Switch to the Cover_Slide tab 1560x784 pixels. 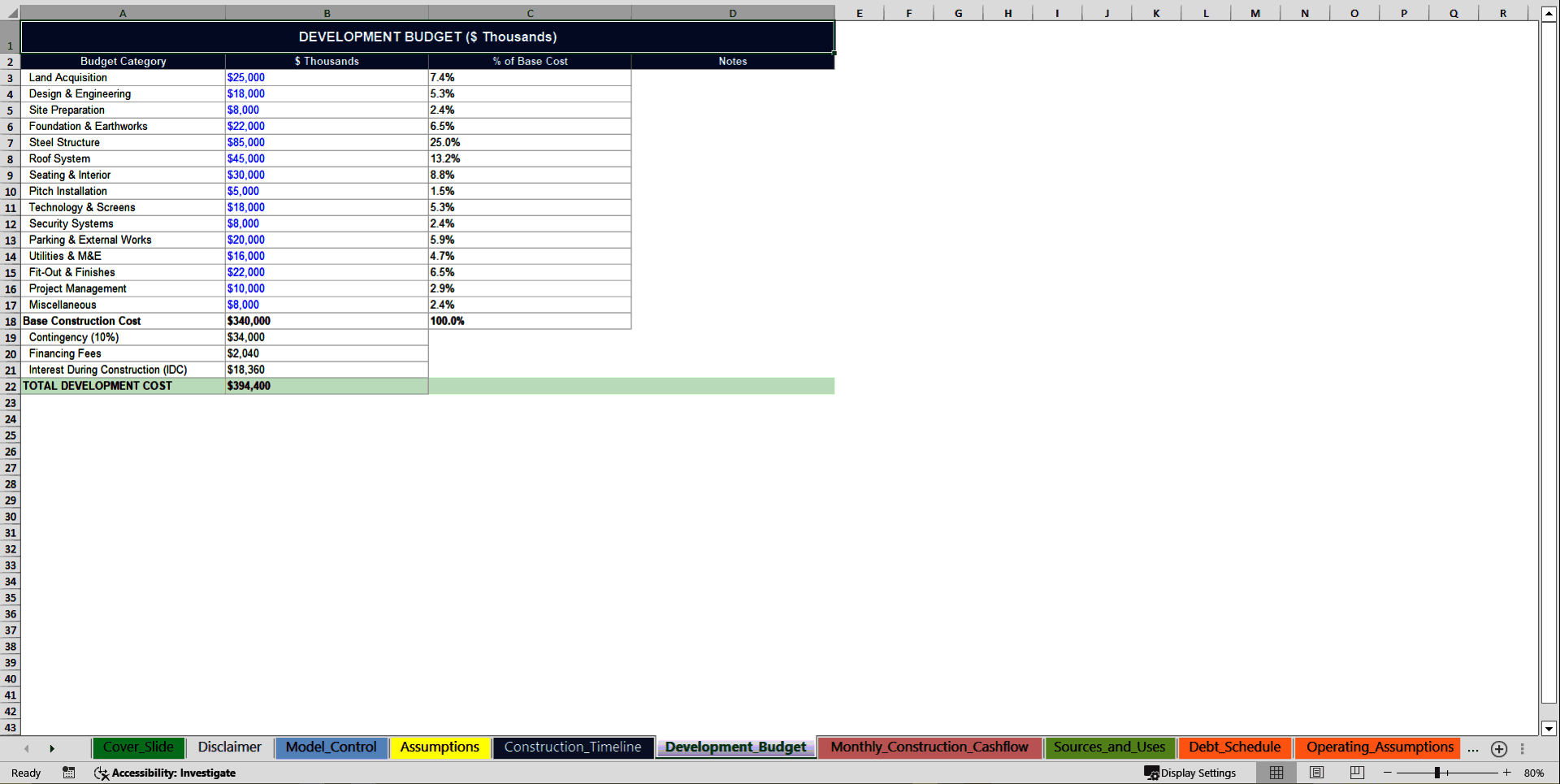point(138,747)
